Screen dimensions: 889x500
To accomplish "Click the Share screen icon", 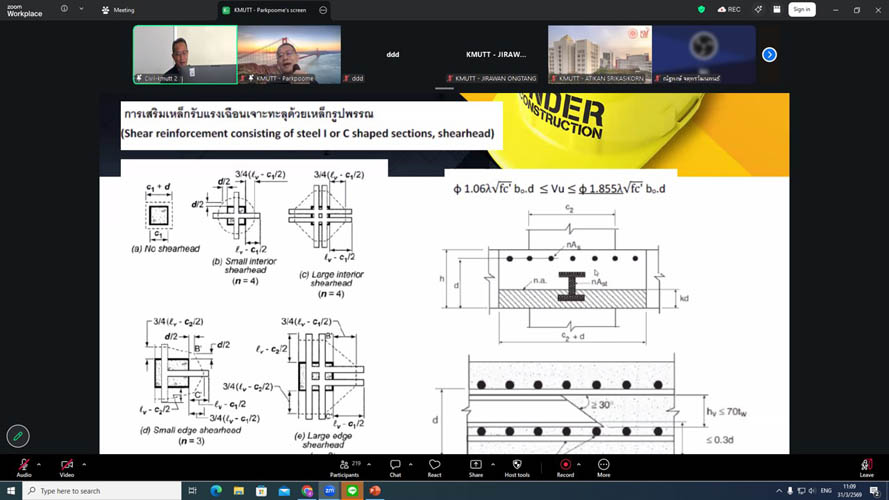I will [x=475, y=466].
